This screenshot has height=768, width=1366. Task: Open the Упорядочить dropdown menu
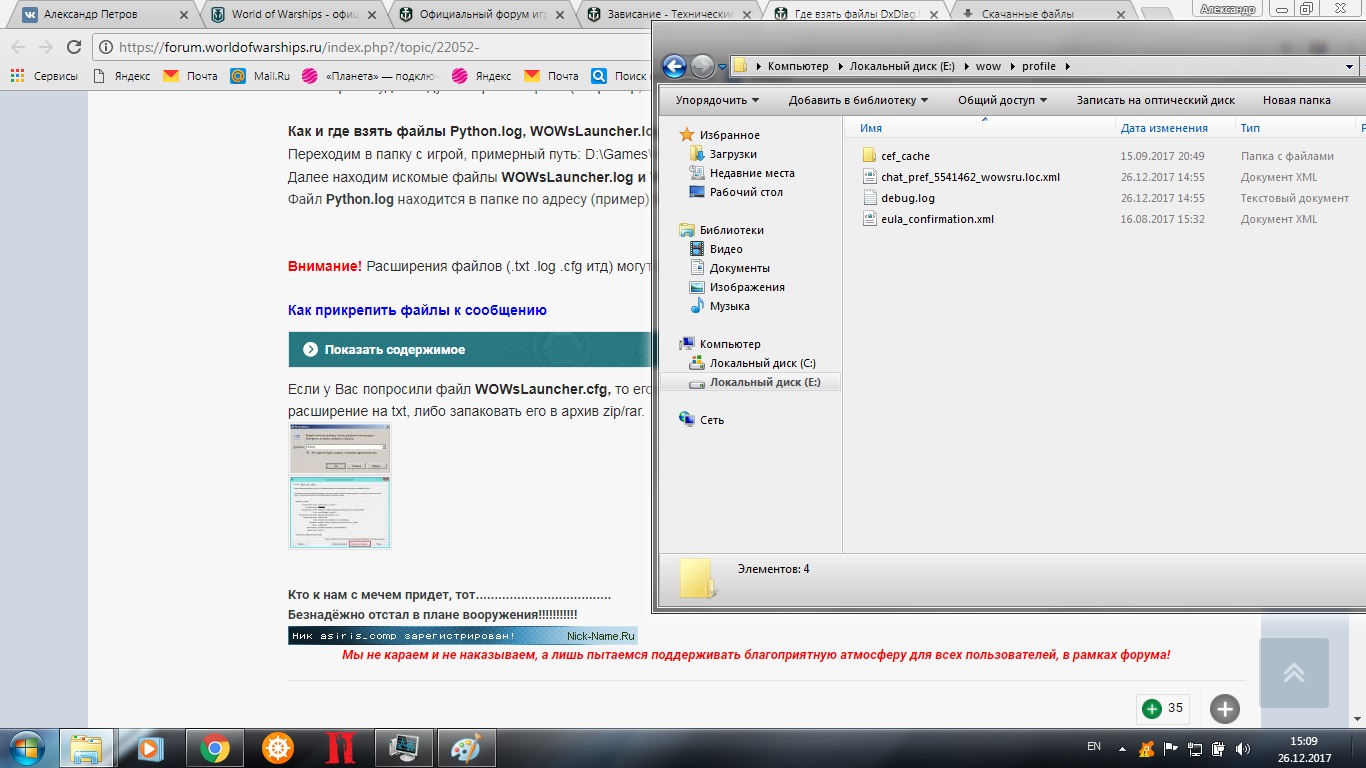coord(717,100)
